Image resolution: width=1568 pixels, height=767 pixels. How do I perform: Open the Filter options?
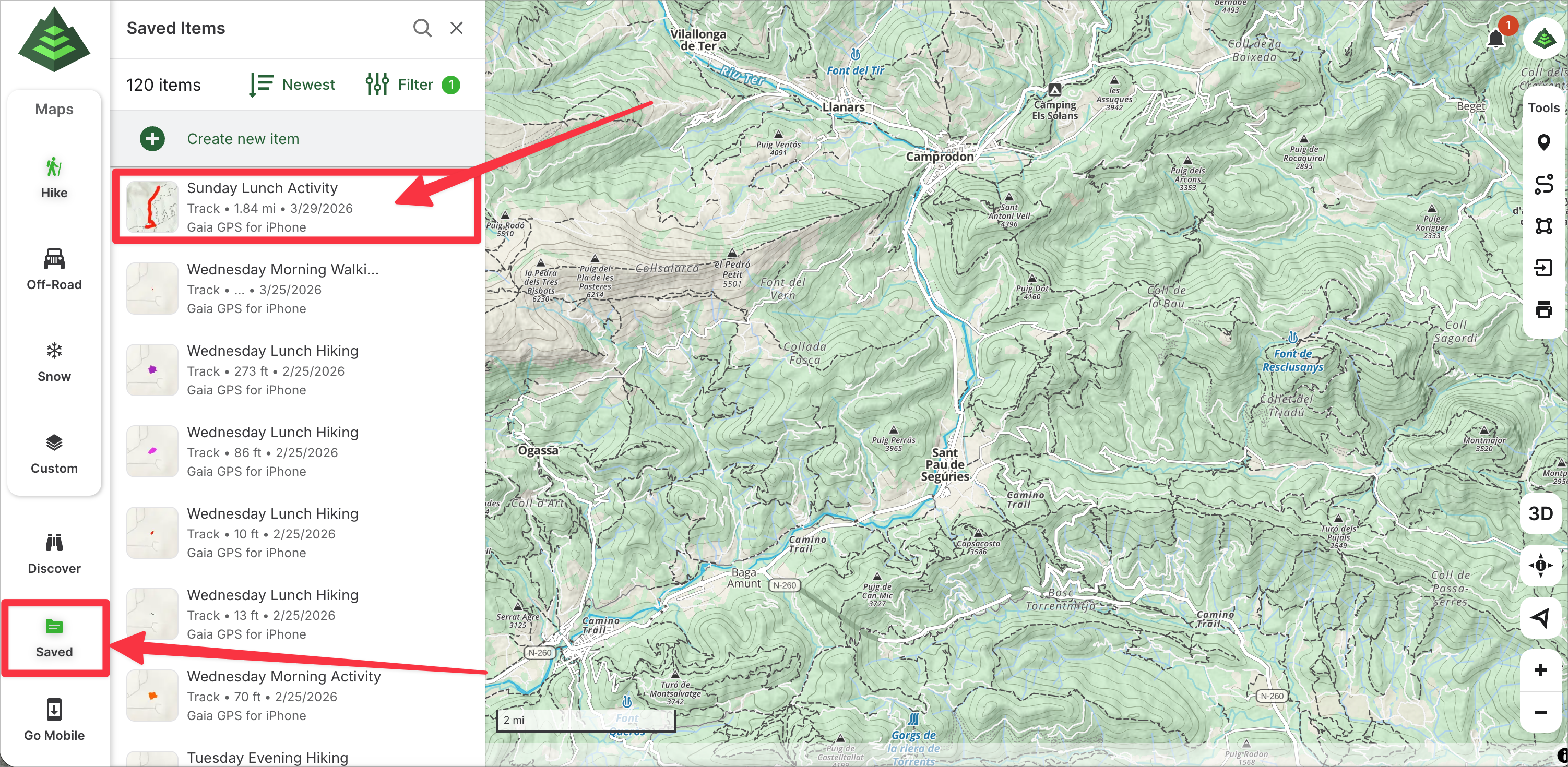pos(412,85)
